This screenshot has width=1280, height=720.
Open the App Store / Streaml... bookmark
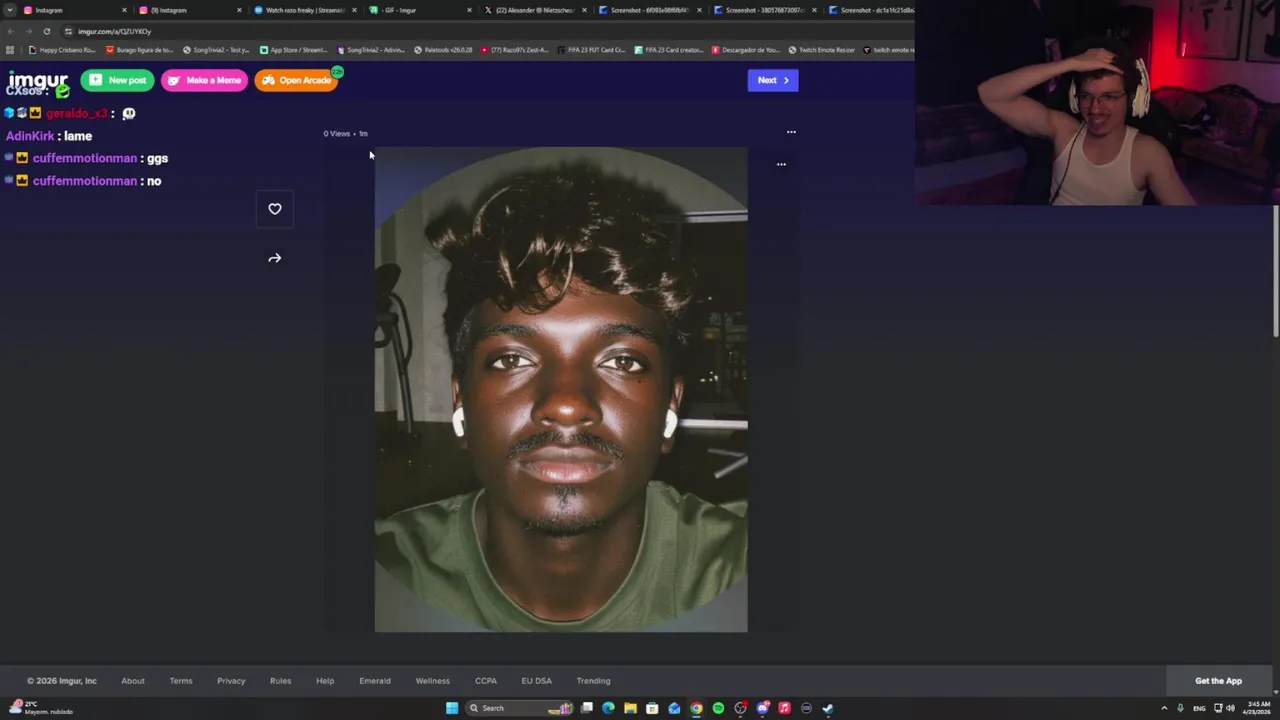294,50
